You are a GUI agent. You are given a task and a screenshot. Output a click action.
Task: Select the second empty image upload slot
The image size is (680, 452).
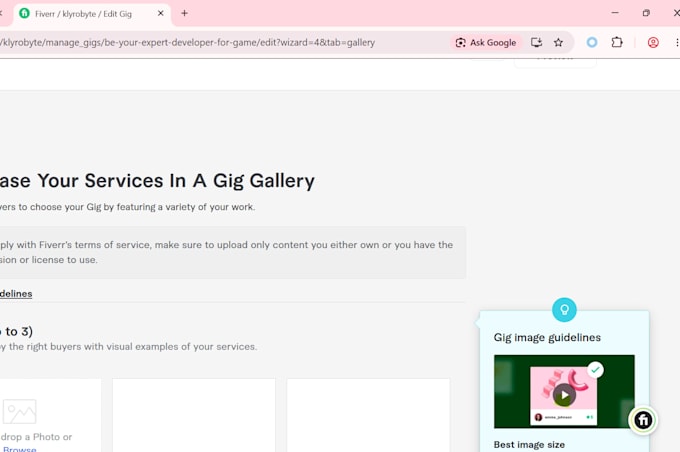tap(194, 415)
